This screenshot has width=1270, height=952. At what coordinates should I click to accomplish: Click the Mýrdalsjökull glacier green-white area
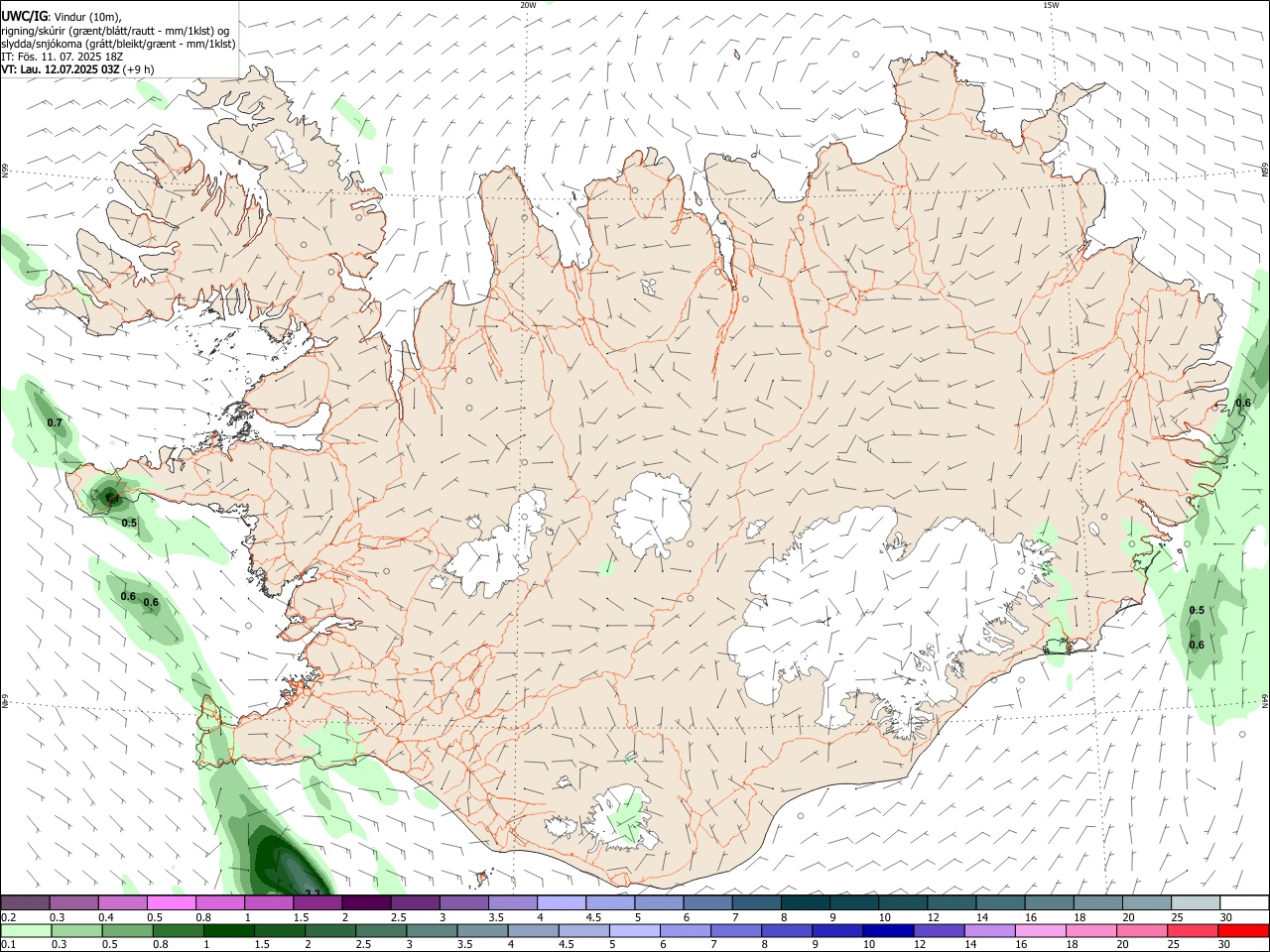pos(621,819)
